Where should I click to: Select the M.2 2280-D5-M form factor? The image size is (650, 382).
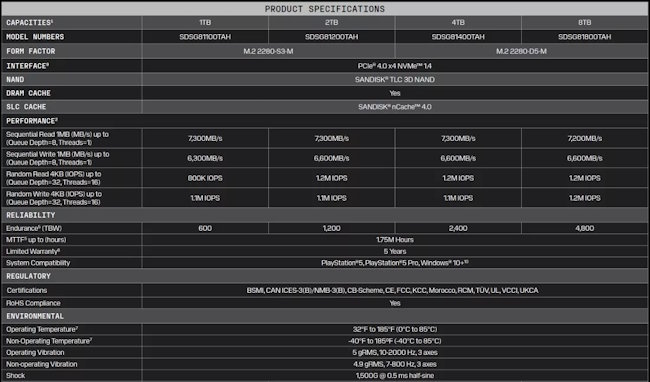(521, 51)
